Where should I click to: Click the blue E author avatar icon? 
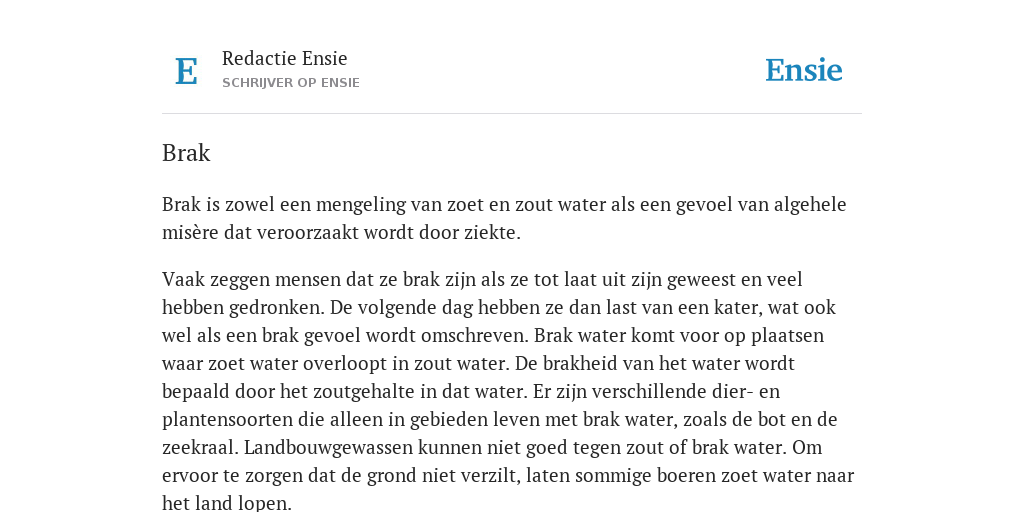click(186, 71)
